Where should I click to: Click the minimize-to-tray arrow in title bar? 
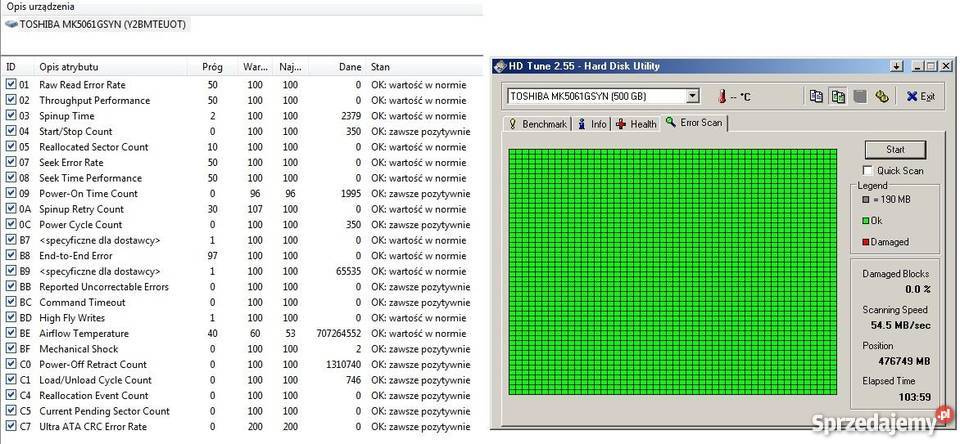click(896, 66)
